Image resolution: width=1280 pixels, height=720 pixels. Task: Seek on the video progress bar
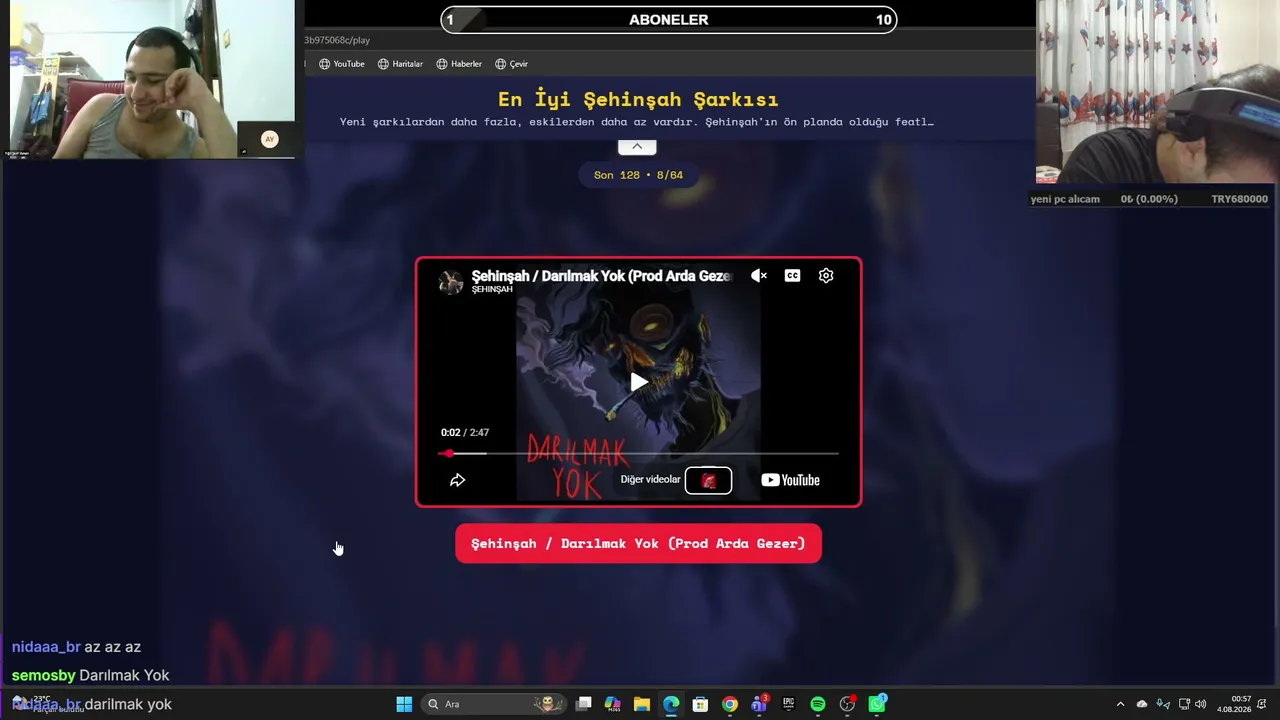[638, 454]
